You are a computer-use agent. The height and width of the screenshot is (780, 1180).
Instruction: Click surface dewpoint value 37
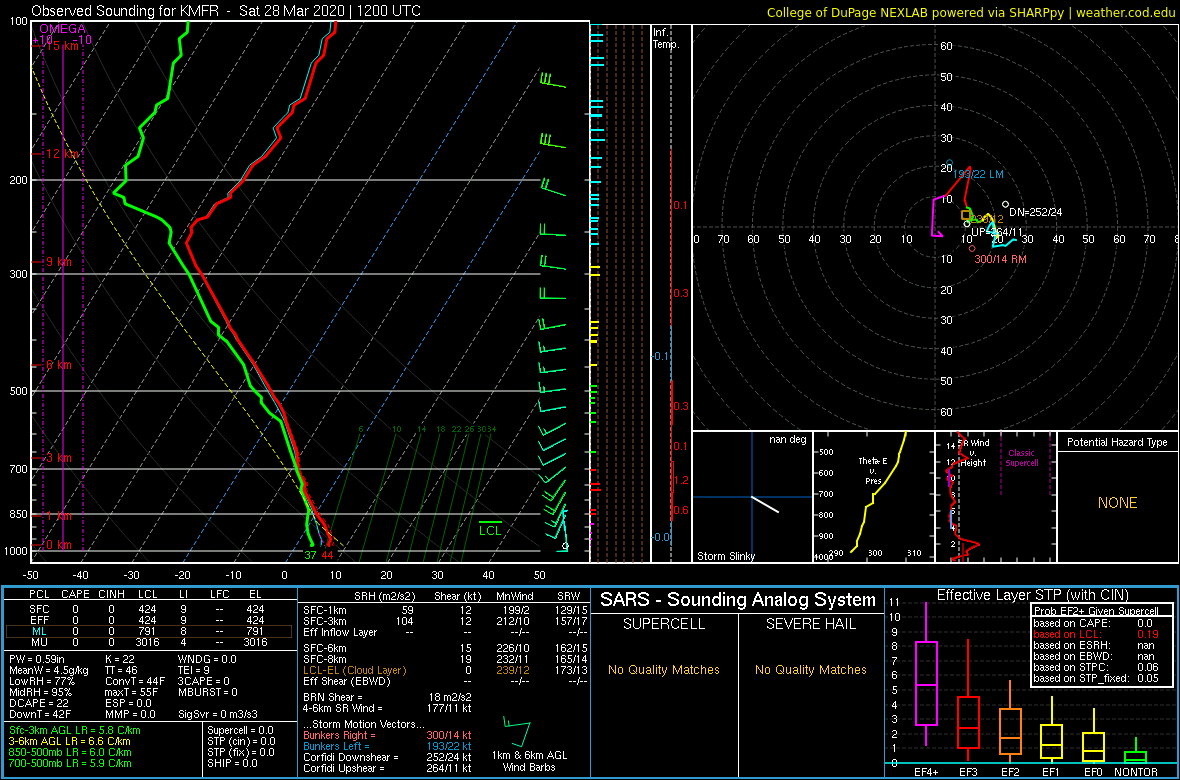point(310,556)
